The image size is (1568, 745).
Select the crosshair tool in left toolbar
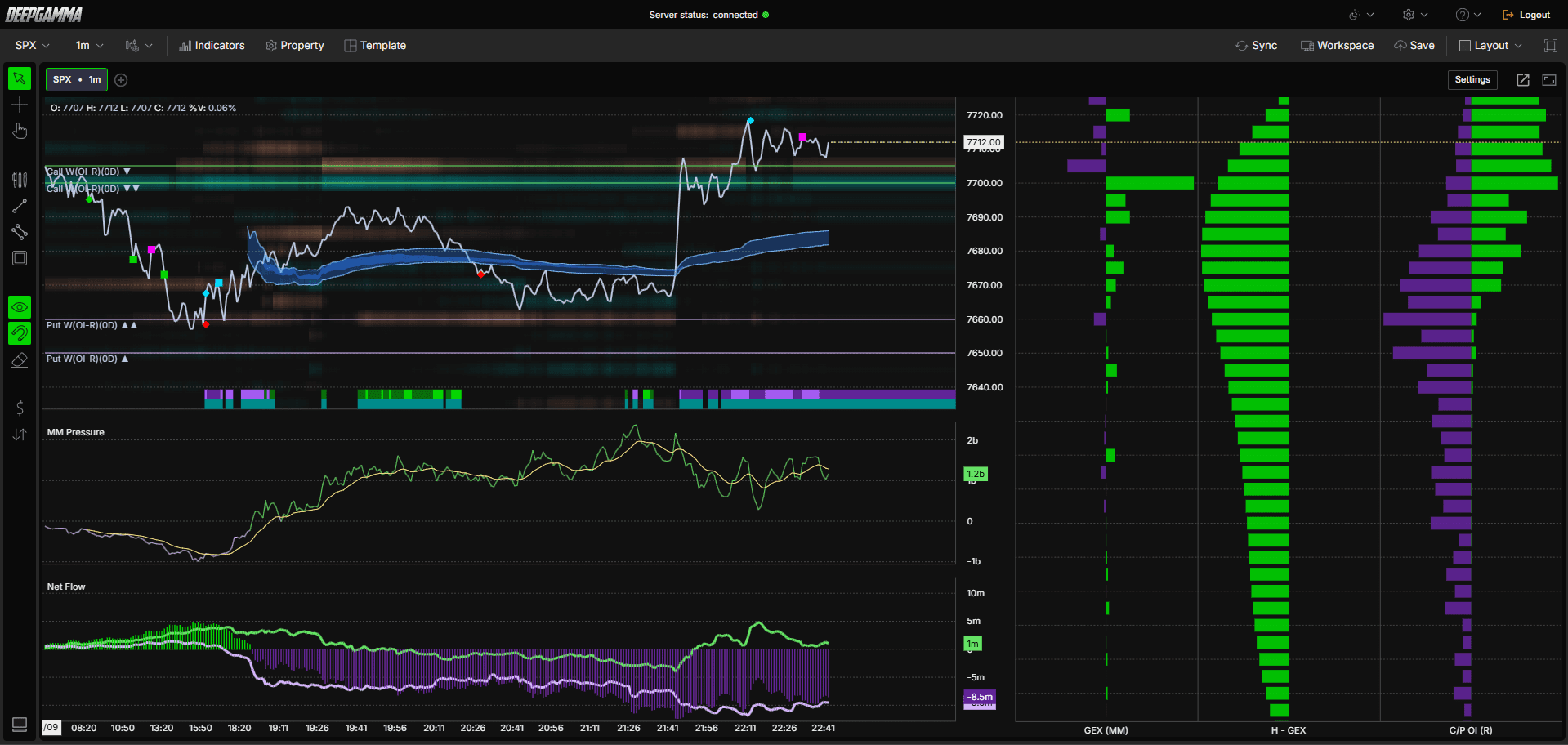[x=20, y=105]
